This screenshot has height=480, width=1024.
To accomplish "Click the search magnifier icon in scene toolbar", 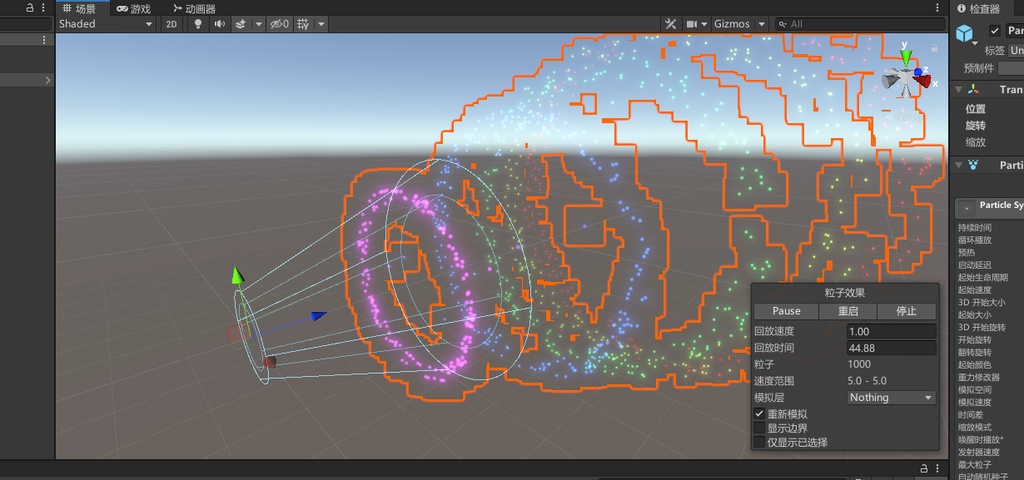I will point(782,24).
